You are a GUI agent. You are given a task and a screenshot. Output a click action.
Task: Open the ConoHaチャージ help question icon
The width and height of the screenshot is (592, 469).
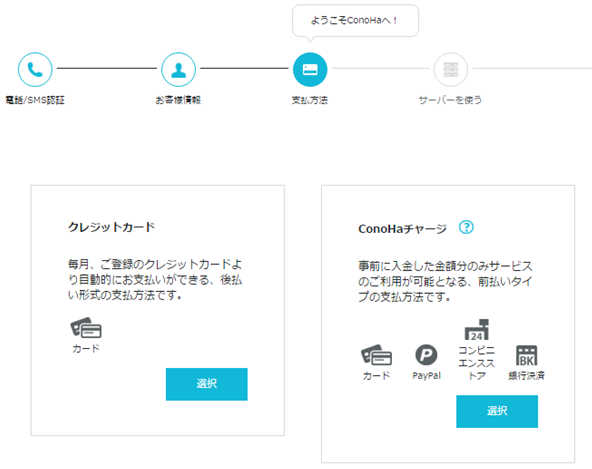click(x=466, y=227)
